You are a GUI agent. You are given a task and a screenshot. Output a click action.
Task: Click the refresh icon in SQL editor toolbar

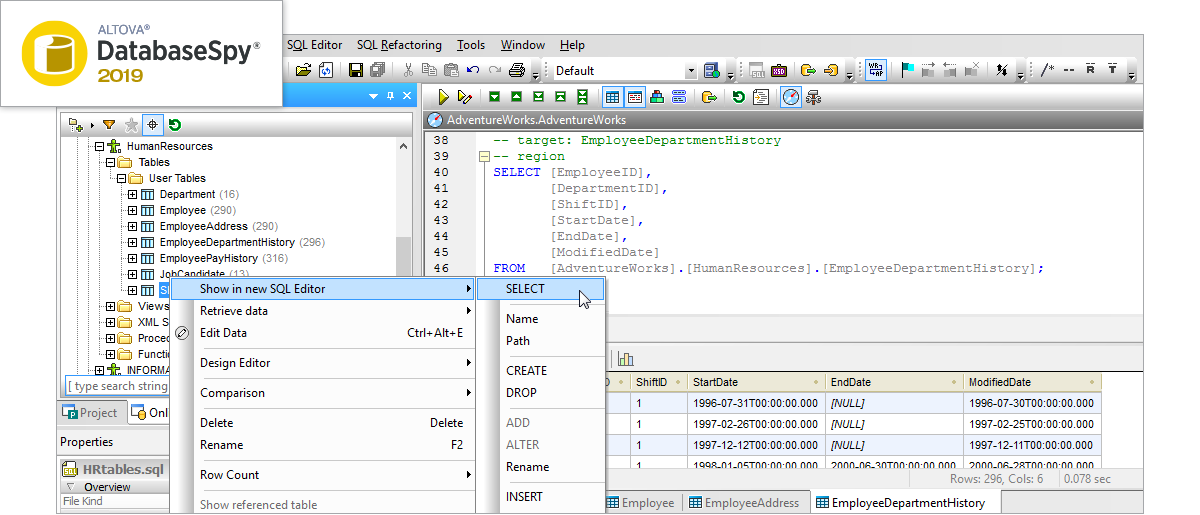pos(738,97)
